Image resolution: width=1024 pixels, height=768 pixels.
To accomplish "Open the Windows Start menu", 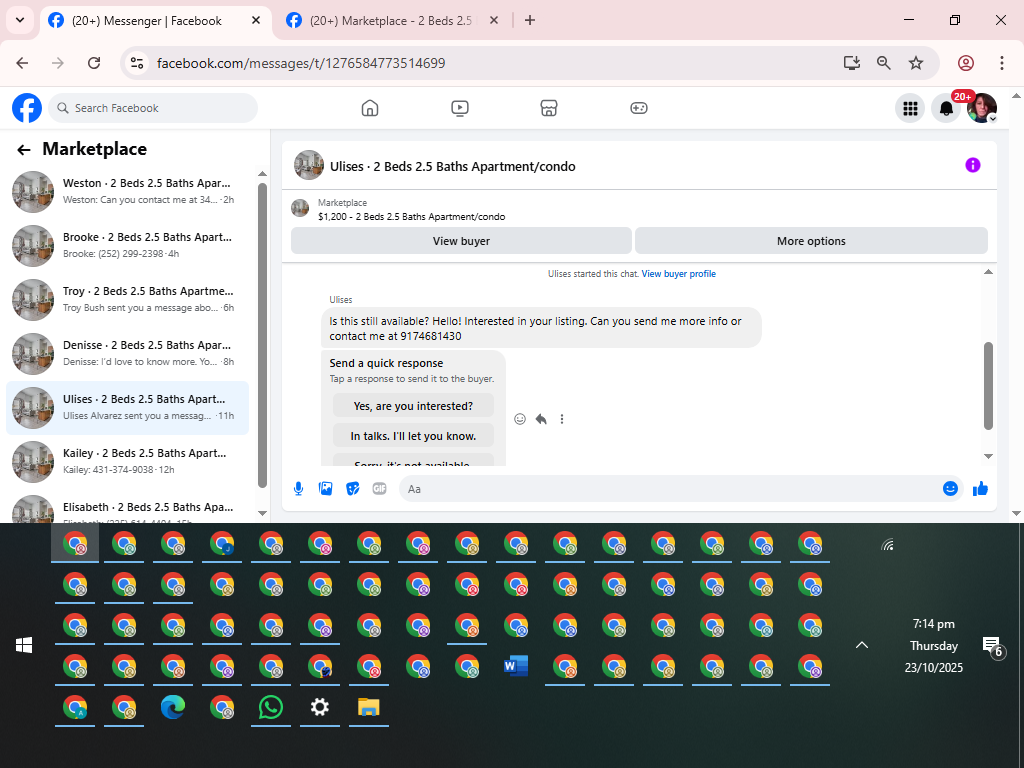I will click(x=24, y=645).
